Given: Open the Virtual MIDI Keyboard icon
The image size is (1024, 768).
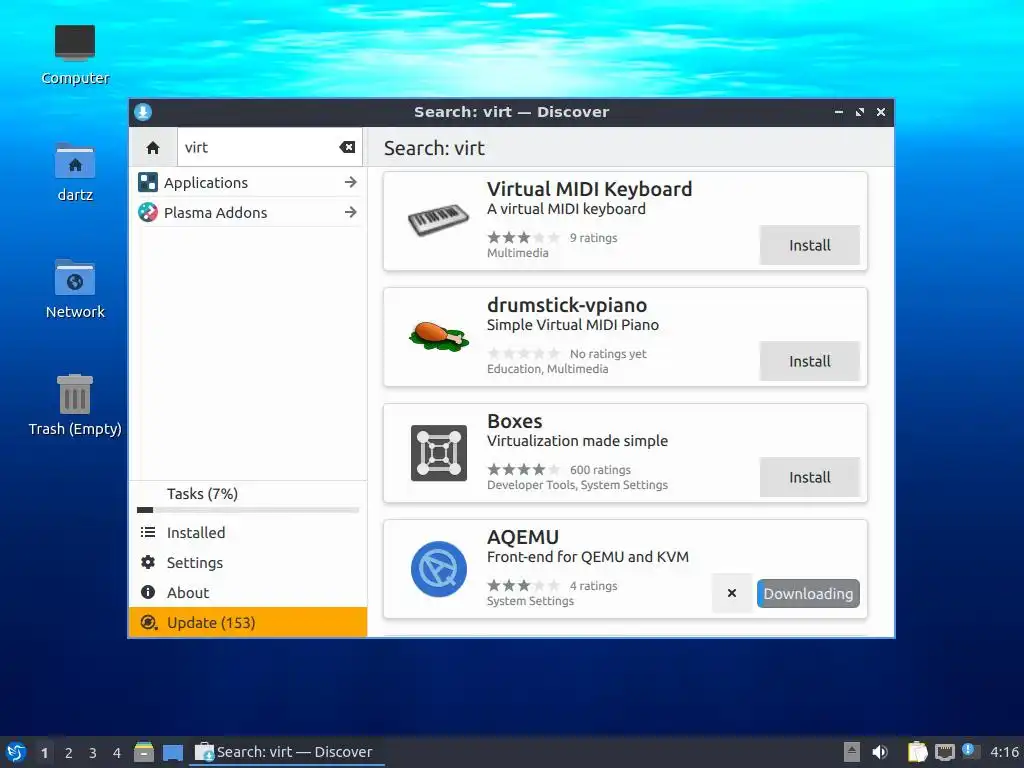Looking at the screenshot, I should pos(438,220).
